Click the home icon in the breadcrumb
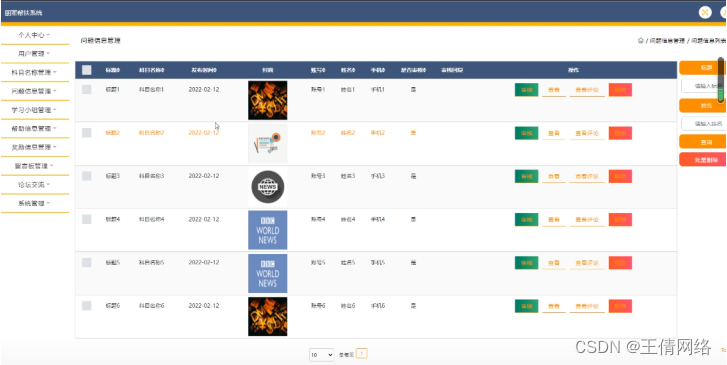Screen dimensions: 727x365 pos(640,41)
